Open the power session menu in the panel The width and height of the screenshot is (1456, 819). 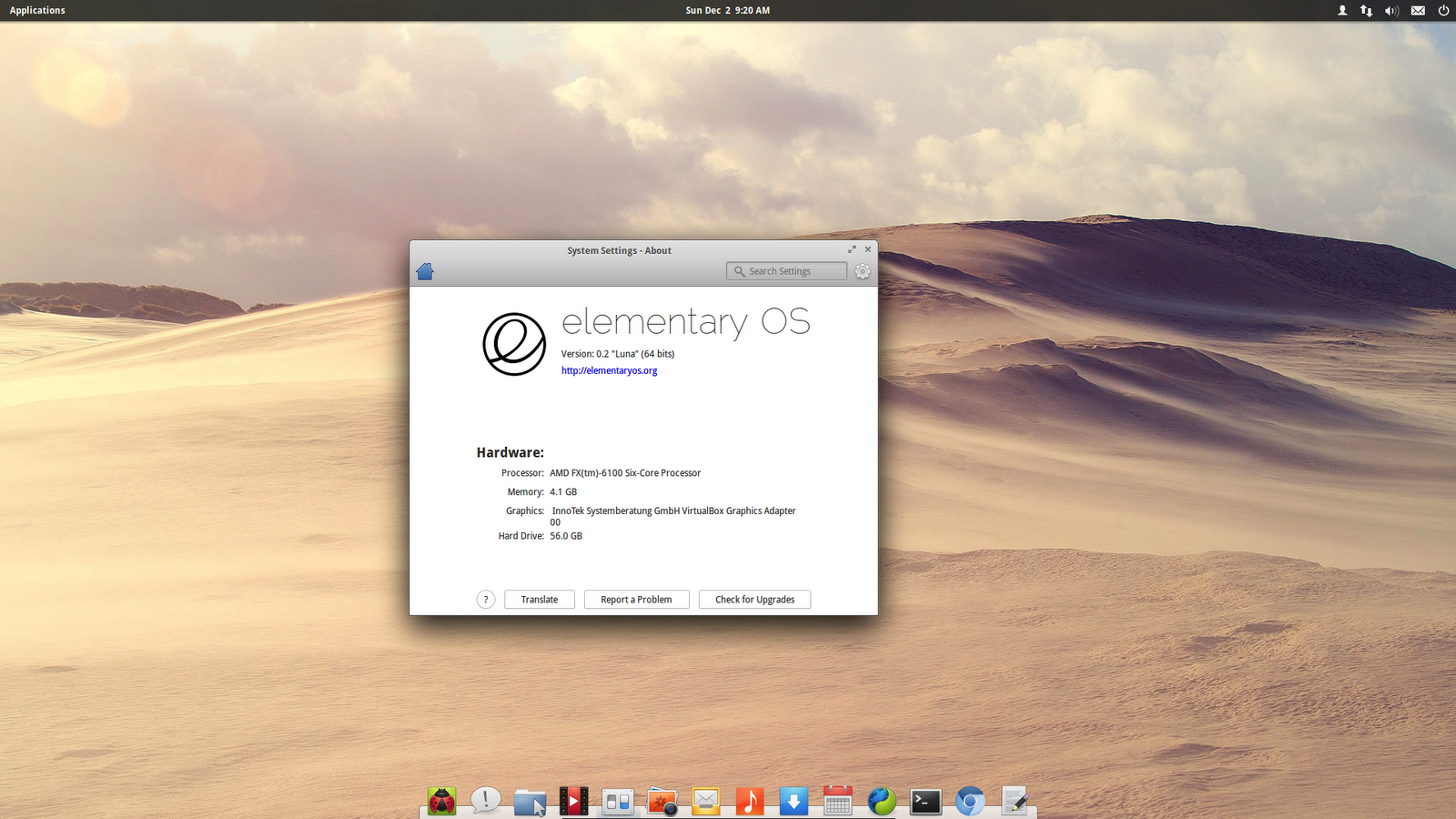pos(1442,10)
